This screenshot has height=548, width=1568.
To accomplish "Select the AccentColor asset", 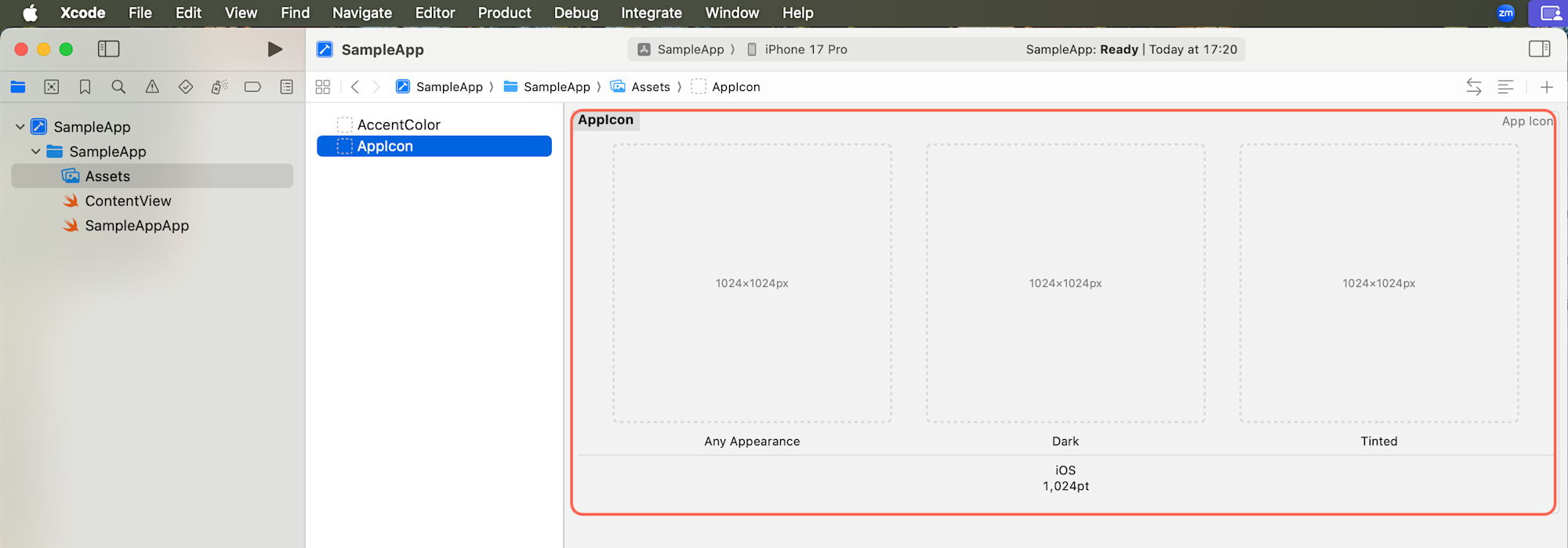I will pos(398,125).
